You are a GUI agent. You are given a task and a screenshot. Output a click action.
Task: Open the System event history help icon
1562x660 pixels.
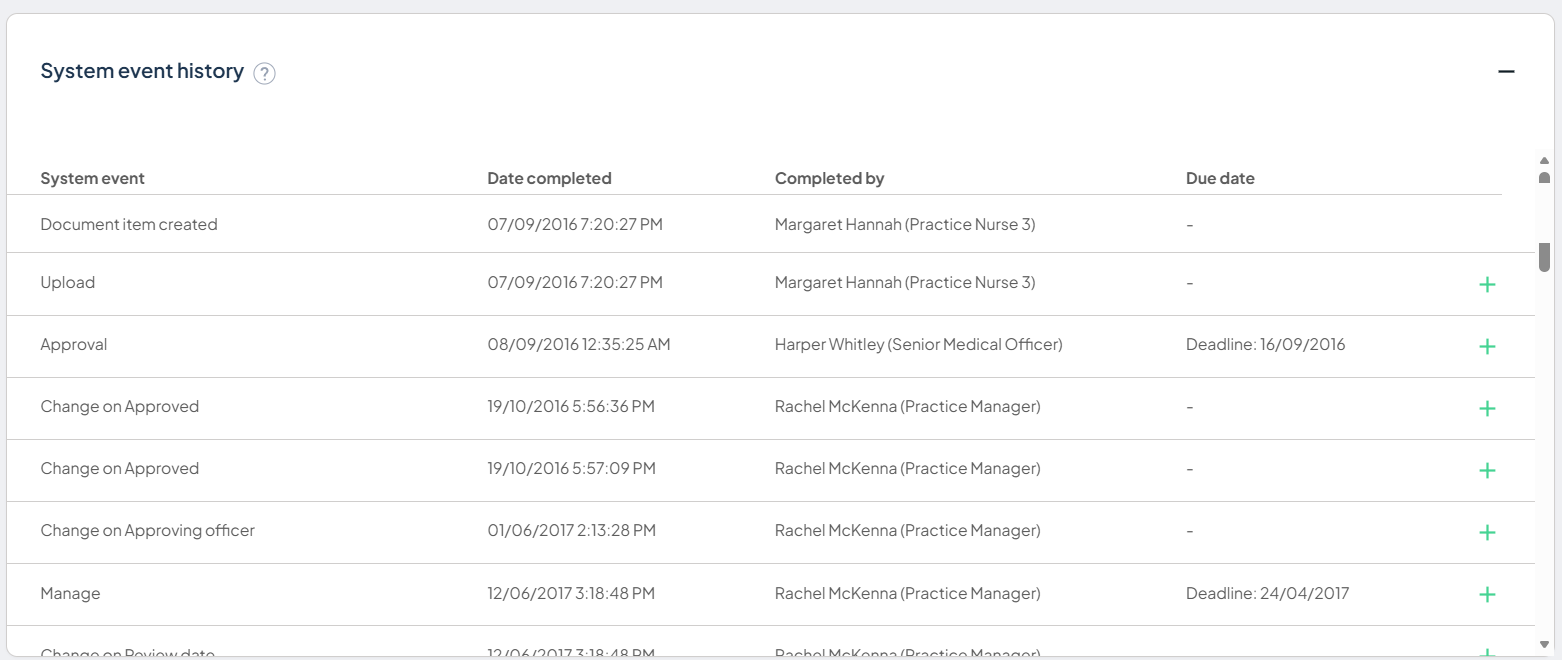click(264, 73)
